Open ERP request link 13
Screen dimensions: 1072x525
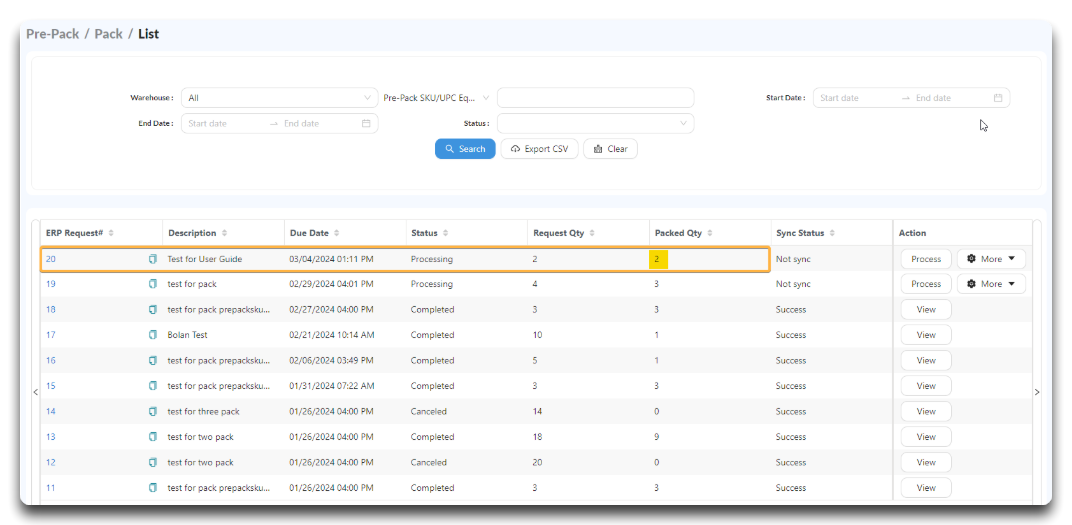coord(51,437)
